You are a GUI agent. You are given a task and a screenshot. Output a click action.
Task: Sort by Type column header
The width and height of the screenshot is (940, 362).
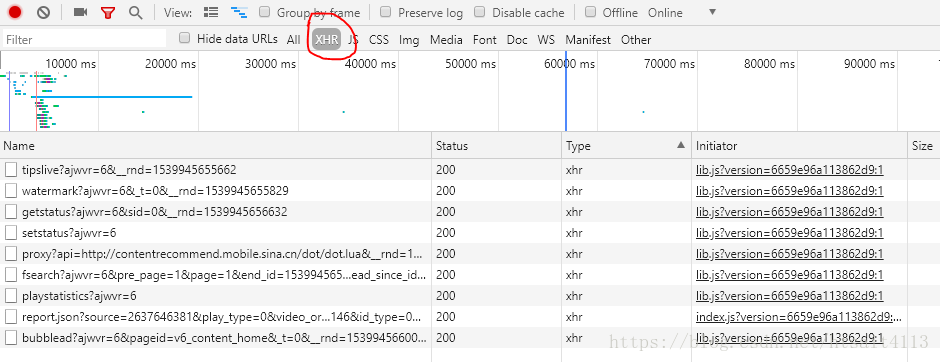626,146
